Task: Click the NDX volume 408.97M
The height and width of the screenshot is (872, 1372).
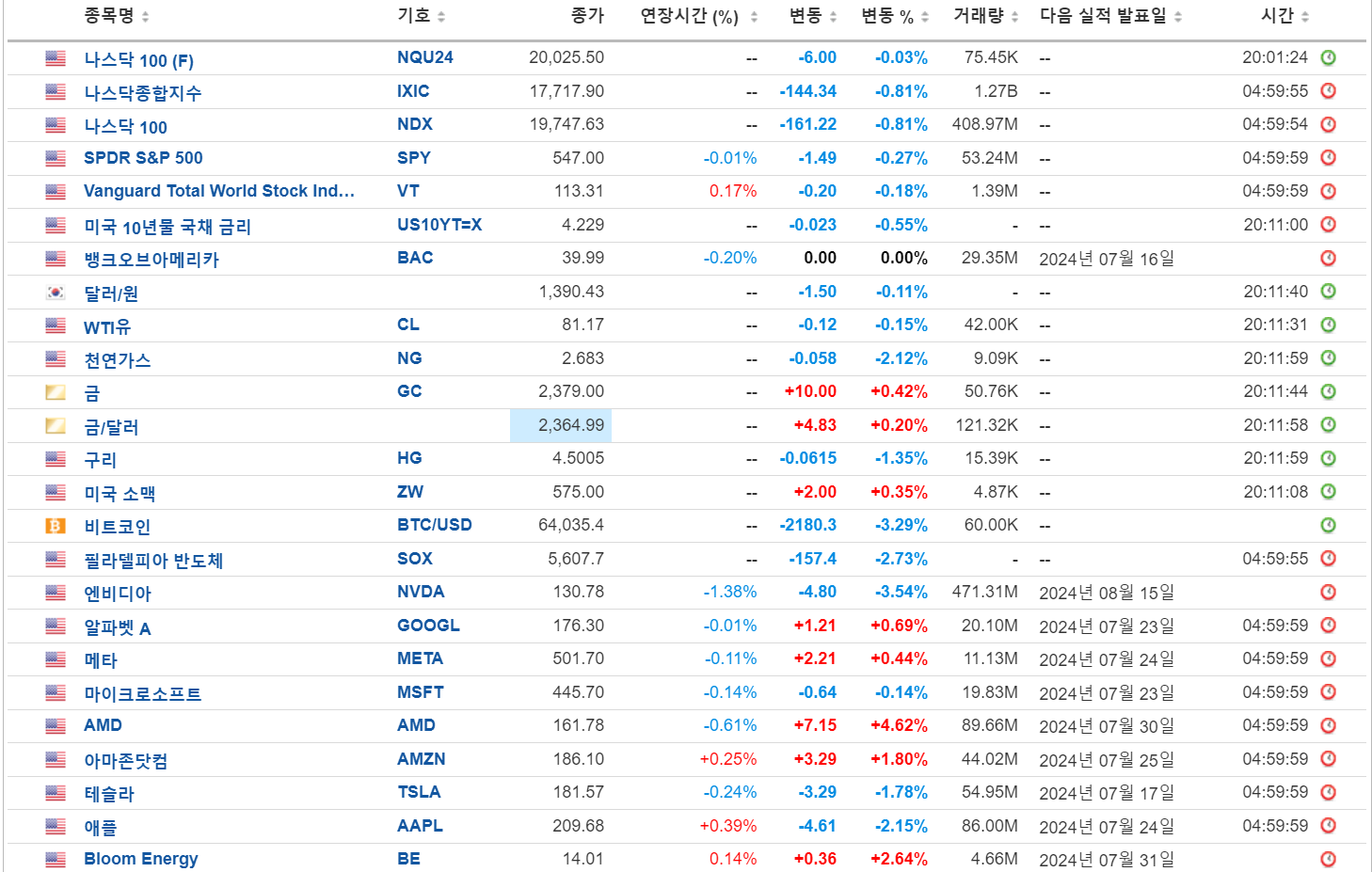Action: (x=985, y=124)
